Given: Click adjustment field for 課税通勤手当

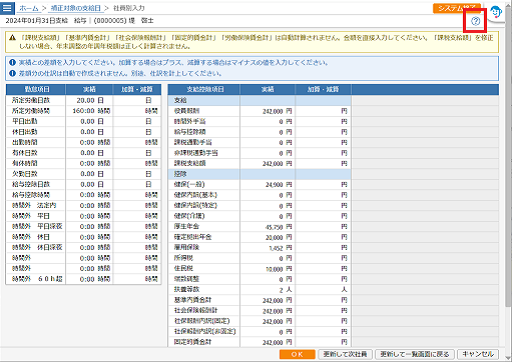Looking at the screenshot, I should click(323, 143).
